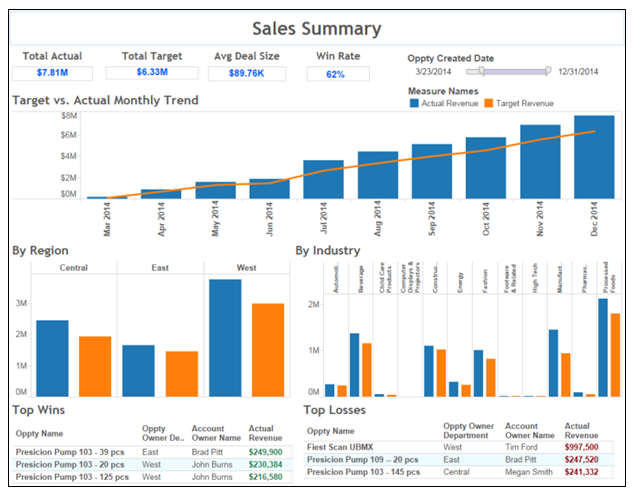Click the East column header in By Region
633x492 pixels.
tap(160, 268)
